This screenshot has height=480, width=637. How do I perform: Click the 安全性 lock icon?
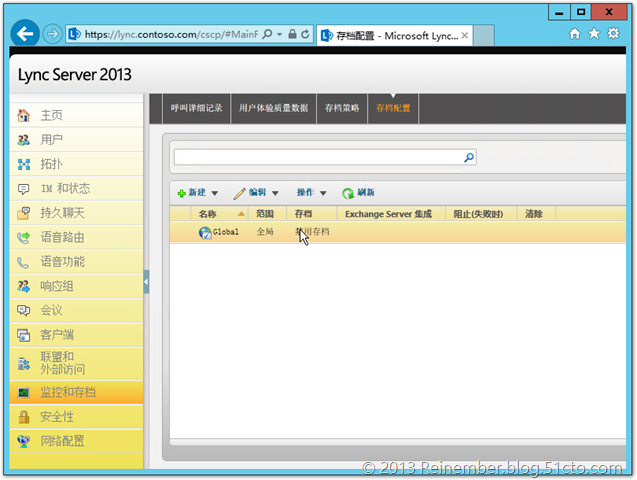tap(23, 416)
